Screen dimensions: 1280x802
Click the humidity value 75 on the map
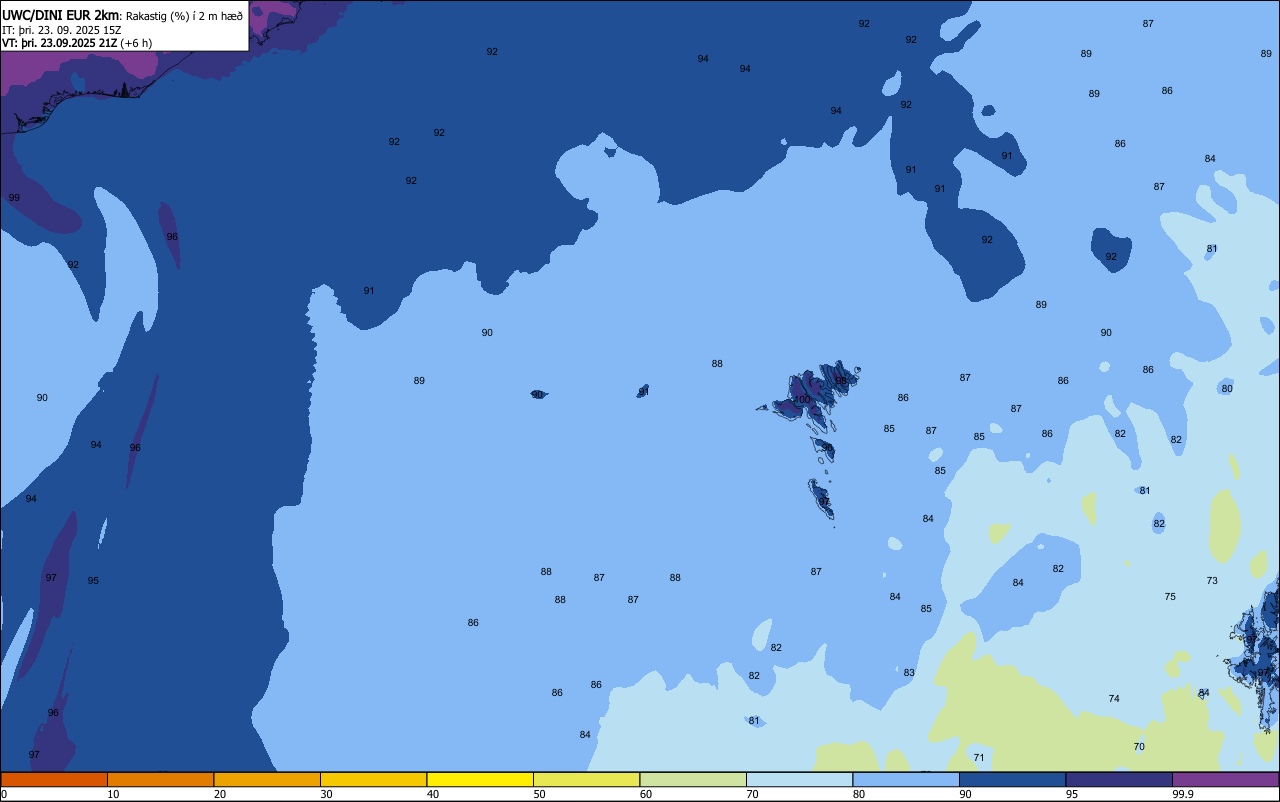tap(1170, 597)
